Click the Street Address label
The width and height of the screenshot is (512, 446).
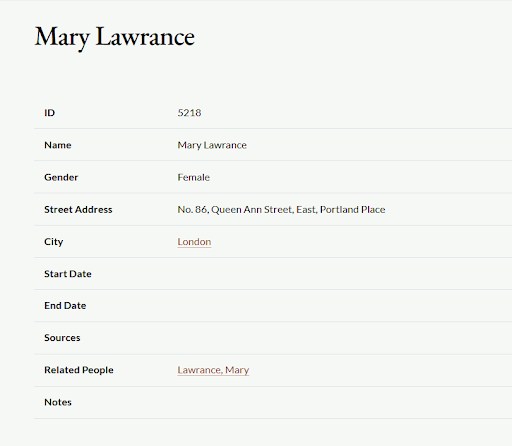pos(78,210)
